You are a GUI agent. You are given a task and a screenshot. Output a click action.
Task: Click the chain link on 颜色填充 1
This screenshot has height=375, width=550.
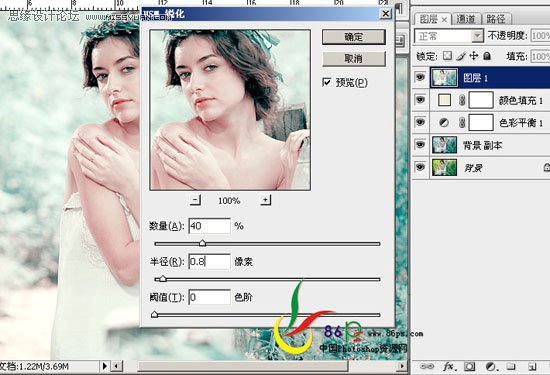click(x=462, y=100)
